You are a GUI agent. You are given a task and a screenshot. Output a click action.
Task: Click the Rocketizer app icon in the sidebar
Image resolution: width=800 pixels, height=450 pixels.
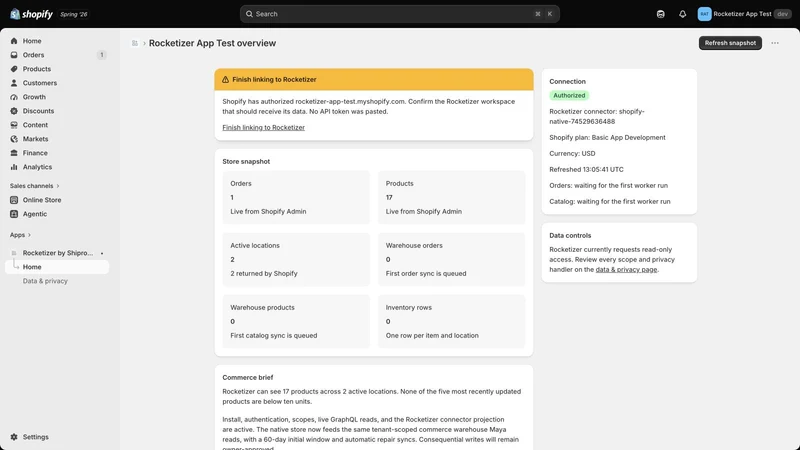click(14, 253)
